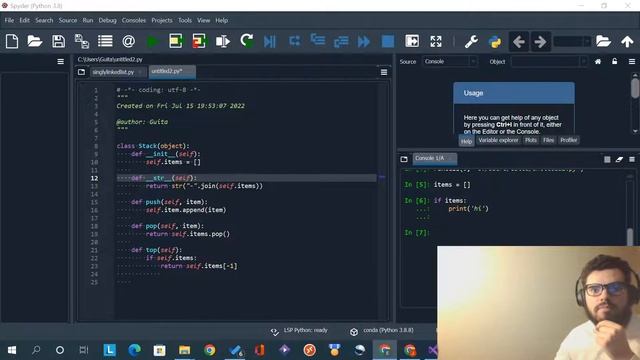Open the file list icon in toolbar
Screen dimensions: 640x360
pyautogui.click(x=105, y=41)
